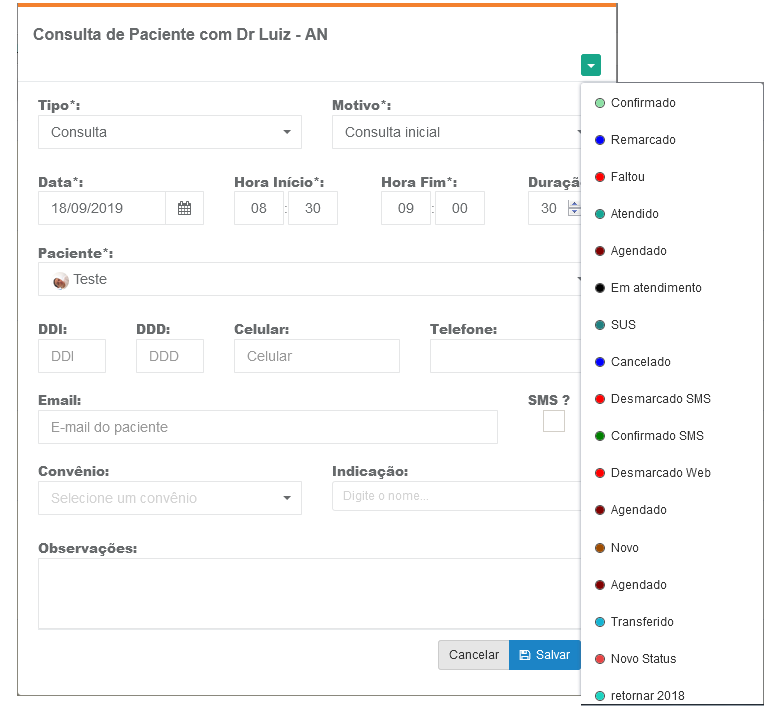Enable the SMS checkbox
The height and width of the screenshot is (722, 784).
tap(553, 421)
